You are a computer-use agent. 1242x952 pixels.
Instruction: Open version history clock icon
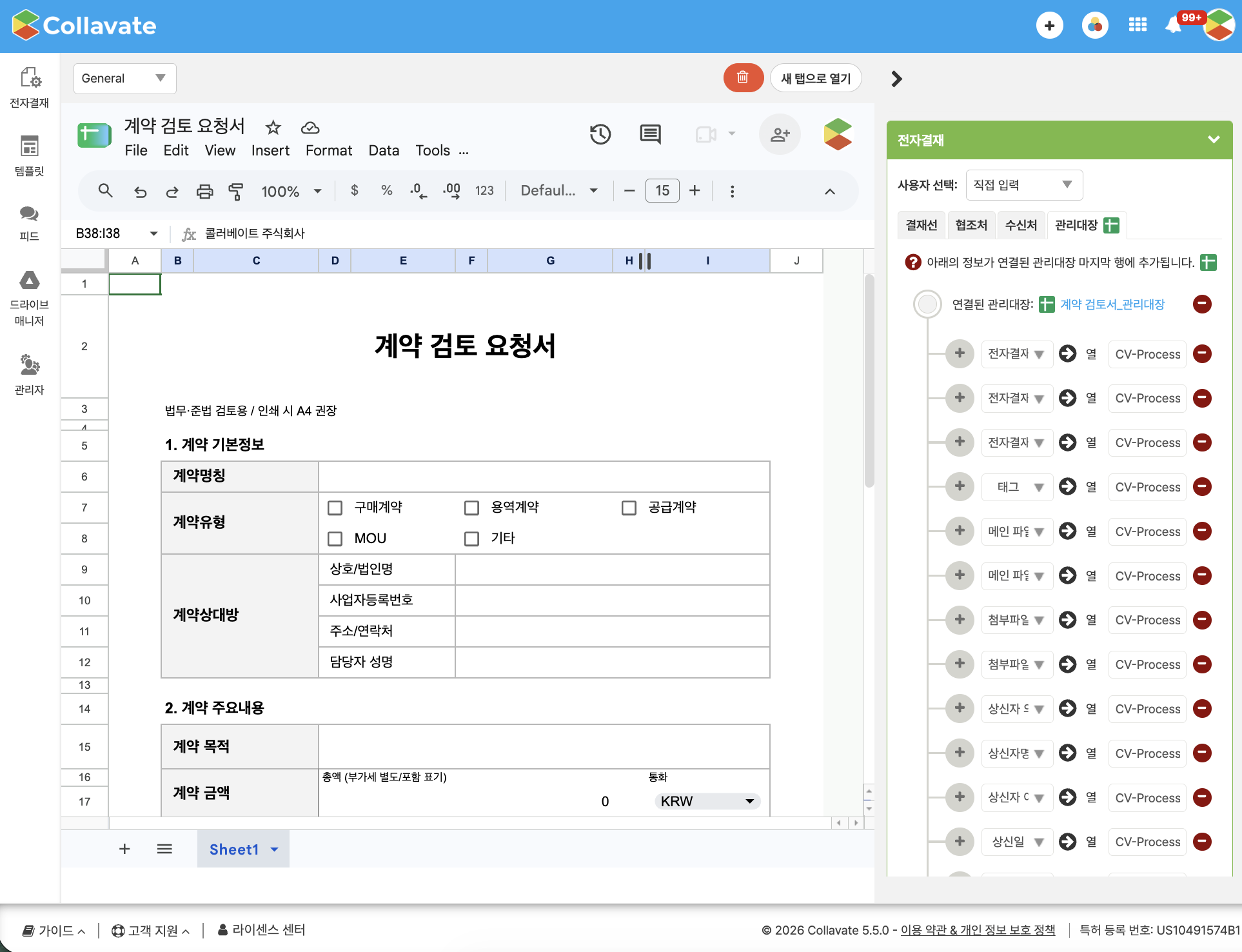(x=600, y=134)
